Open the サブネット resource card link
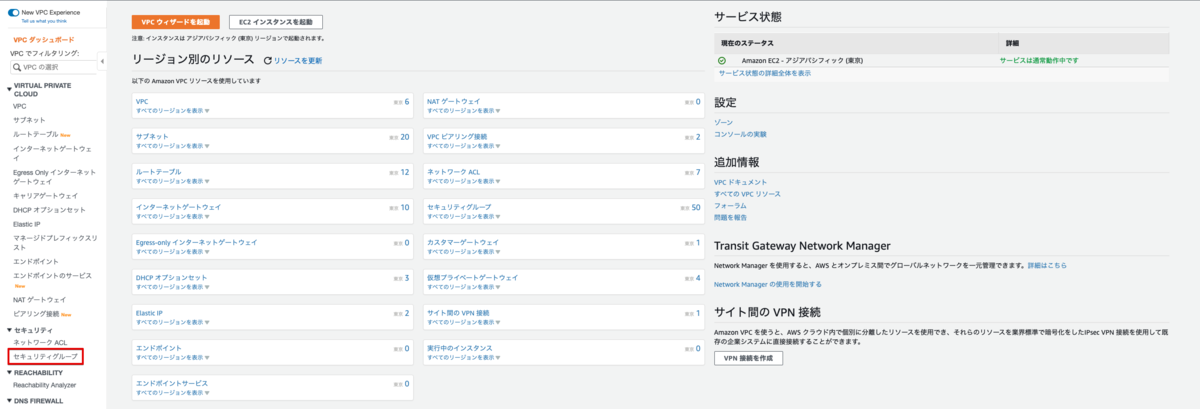This screenshot has width=1200, height=409. tap(152, 136)
